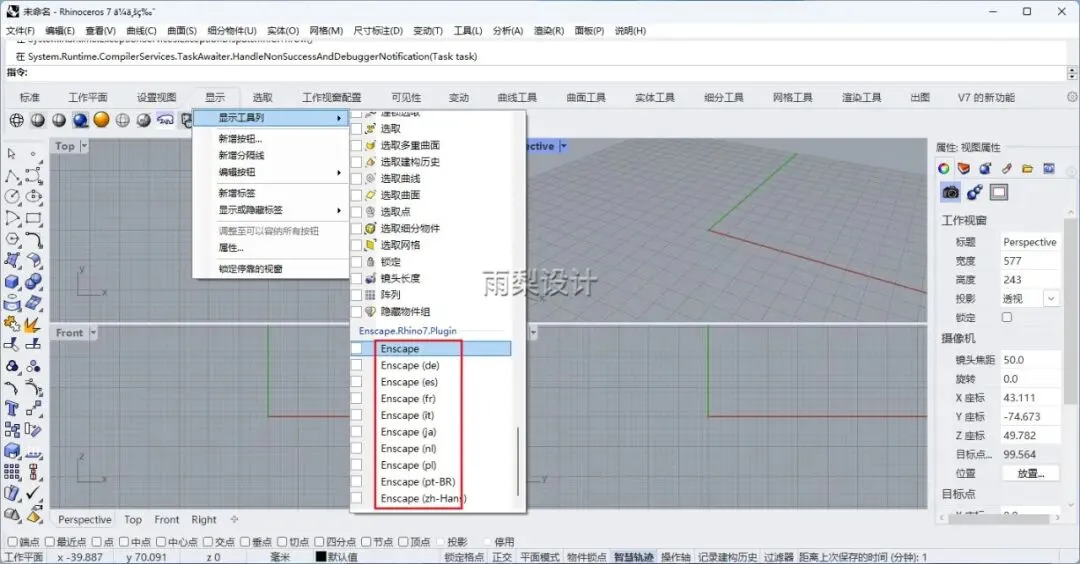
Task: Select the Polyline tool in left sidebar
Action: pos(12,176)
